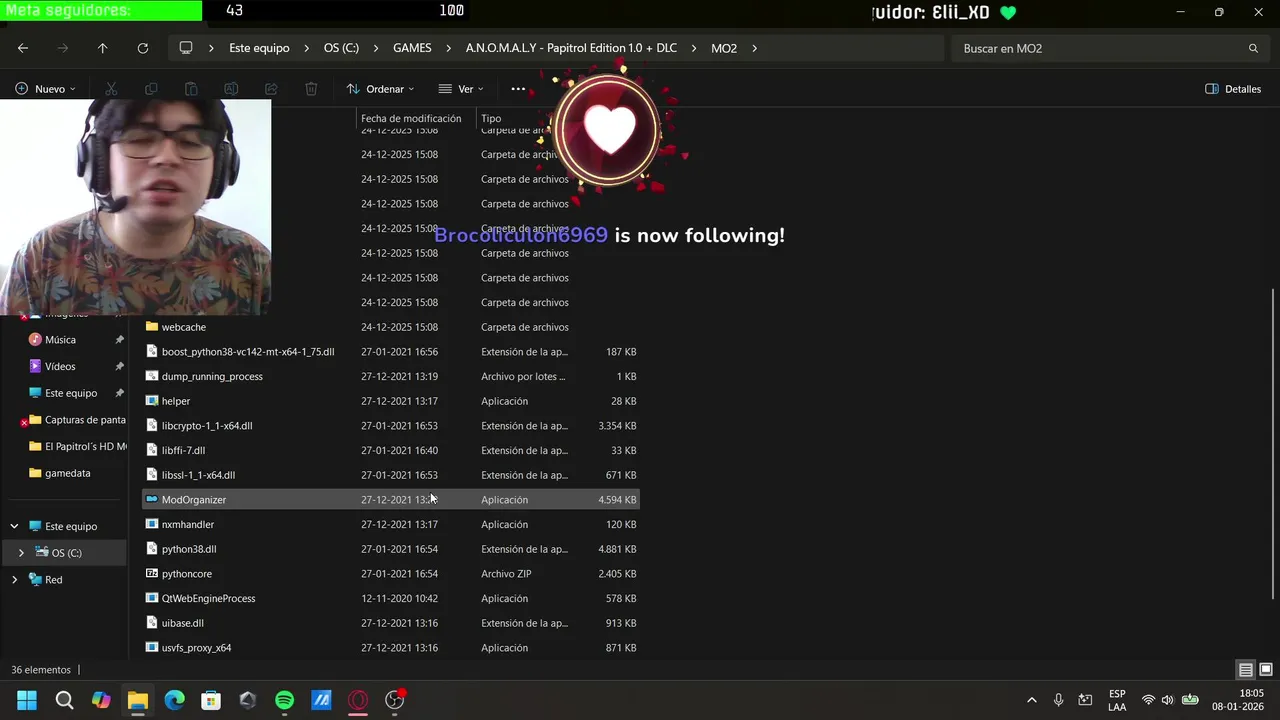Viewport: 1280px width, 720px height.
Task: Select the libcrypto-1_1-x64.dll file
Action: 390,426
